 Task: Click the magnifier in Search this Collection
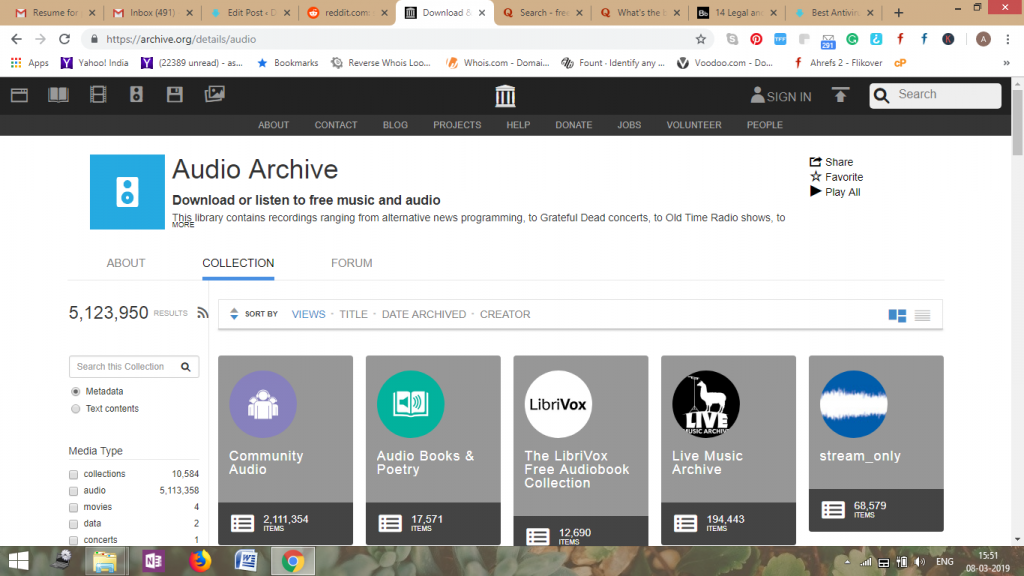click(x=185, y=367)
